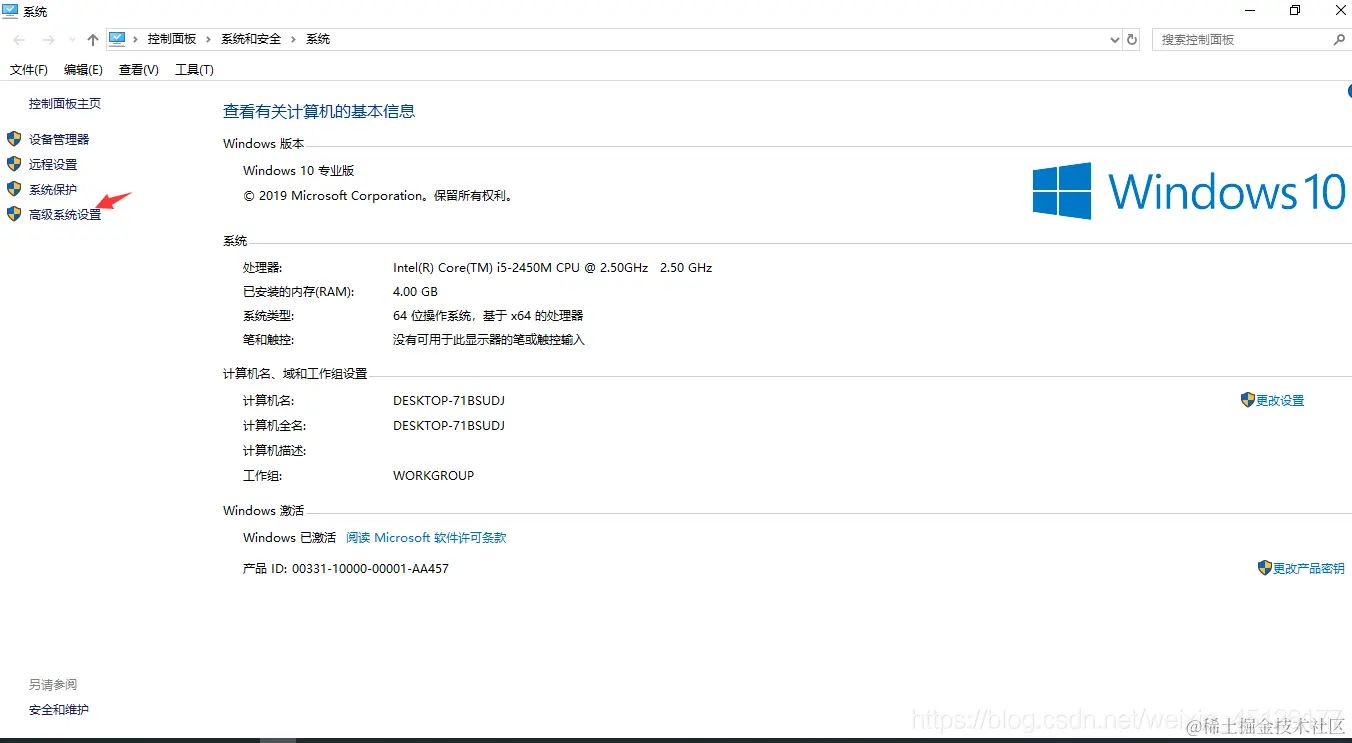Open 系统保护 in the sidebar
The width and height of the screenshot is (1352, 743).
(53, 190)
